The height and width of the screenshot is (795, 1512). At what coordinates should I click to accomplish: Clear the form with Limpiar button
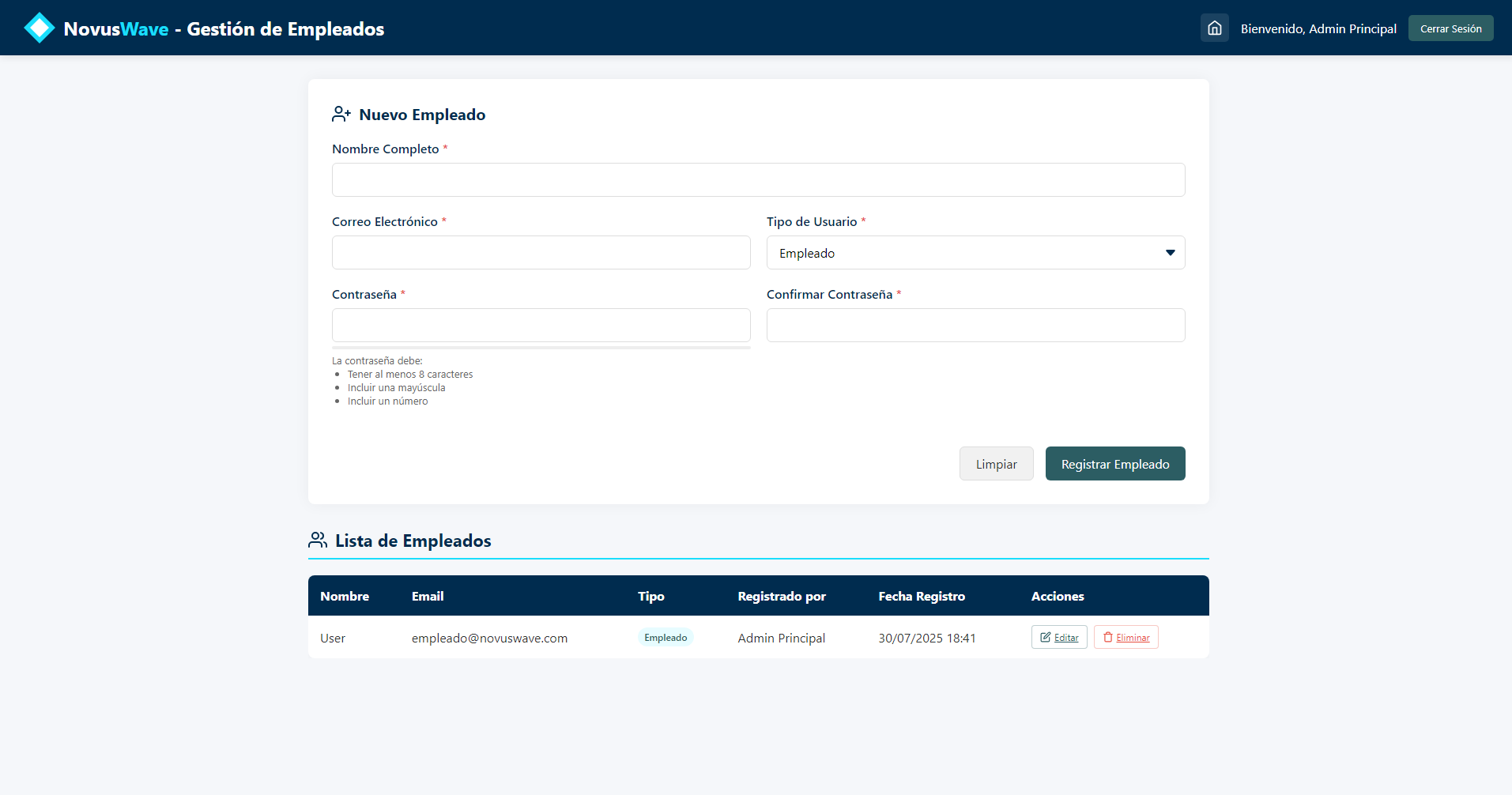click(996, 464)
